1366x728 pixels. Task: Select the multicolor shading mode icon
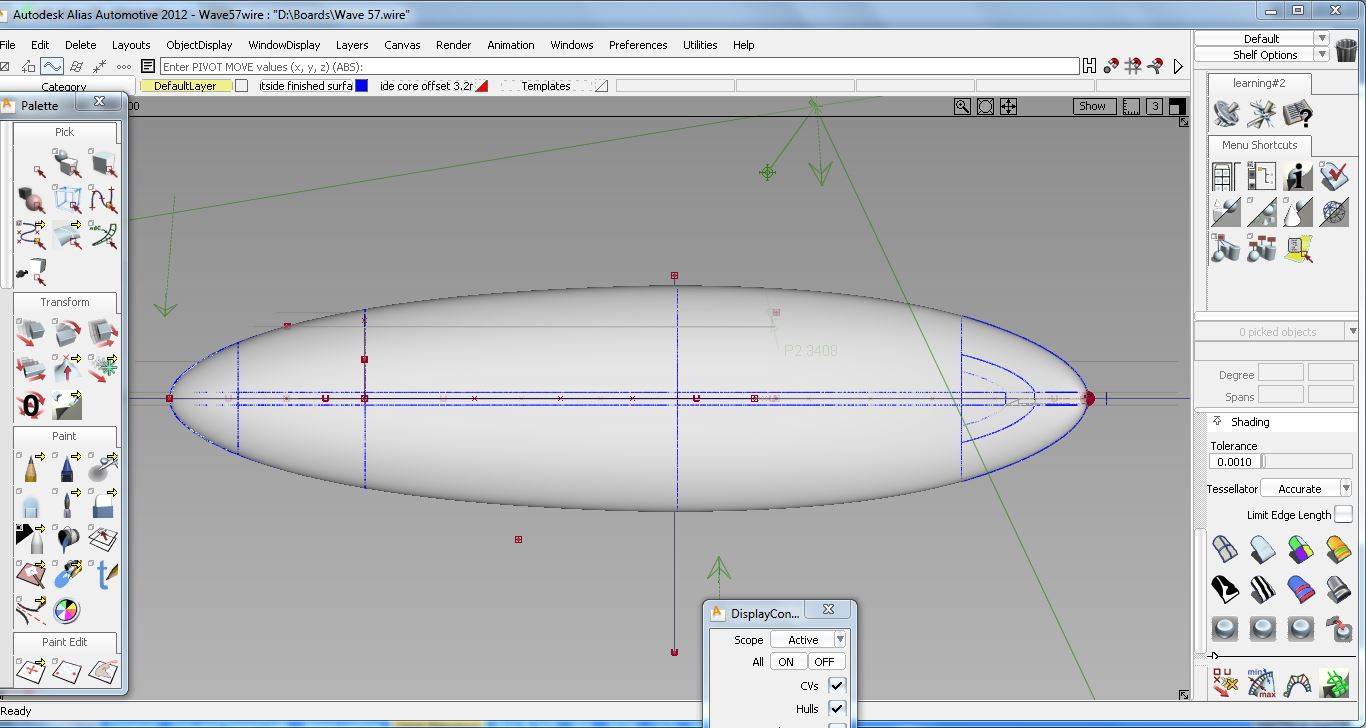pos(1300,548)
